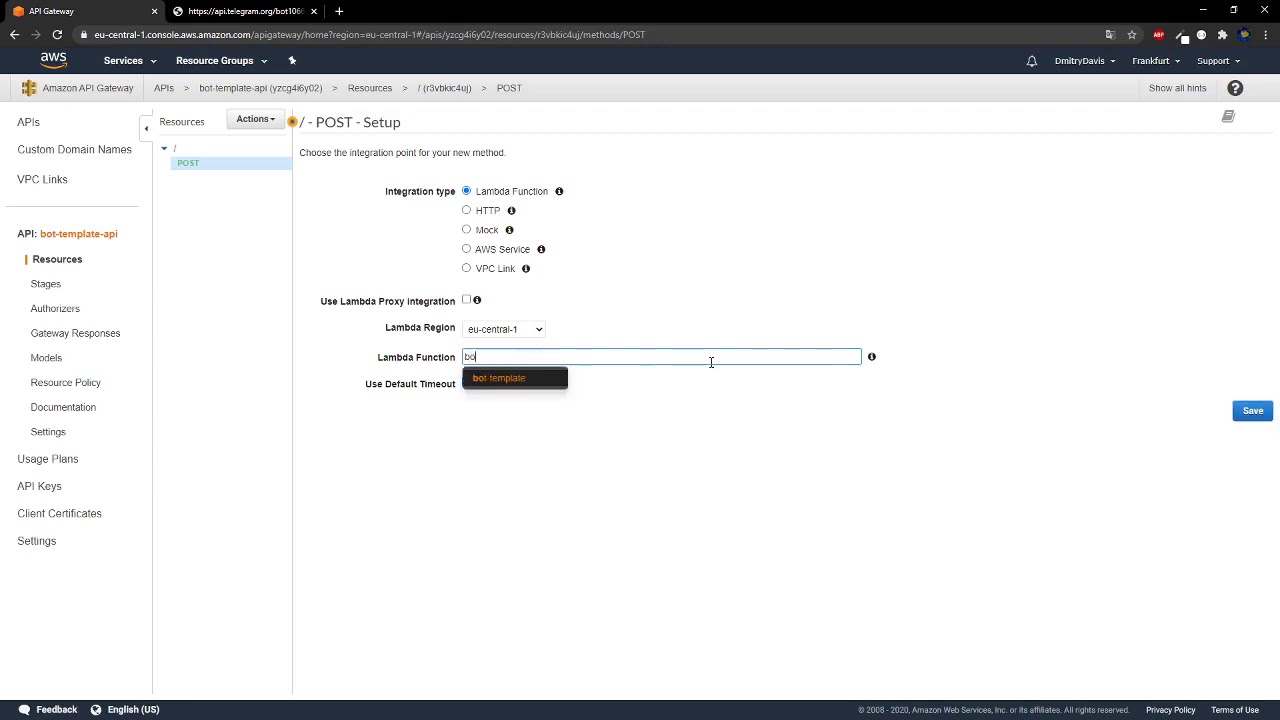
Task: Click Show all hints
Action: pos(1177,88)
